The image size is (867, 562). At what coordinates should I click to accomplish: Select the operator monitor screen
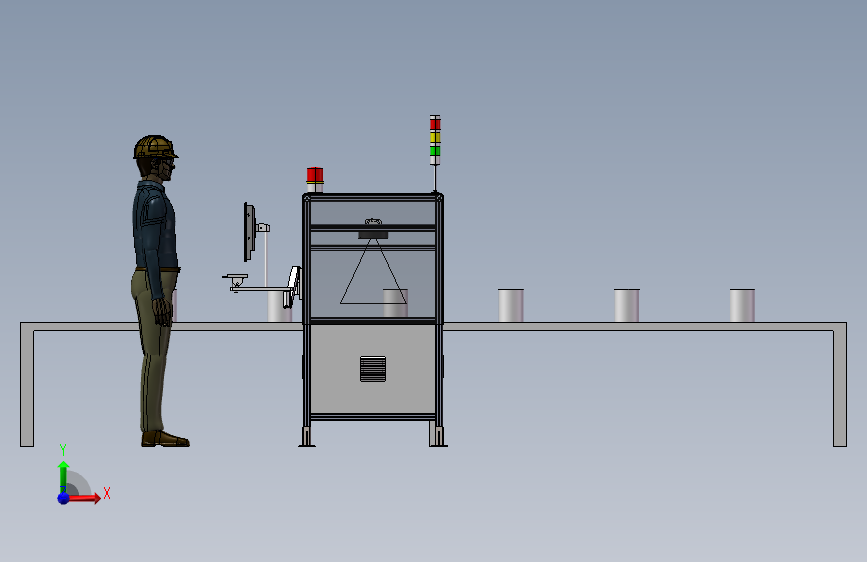click(x=249, y=232)
